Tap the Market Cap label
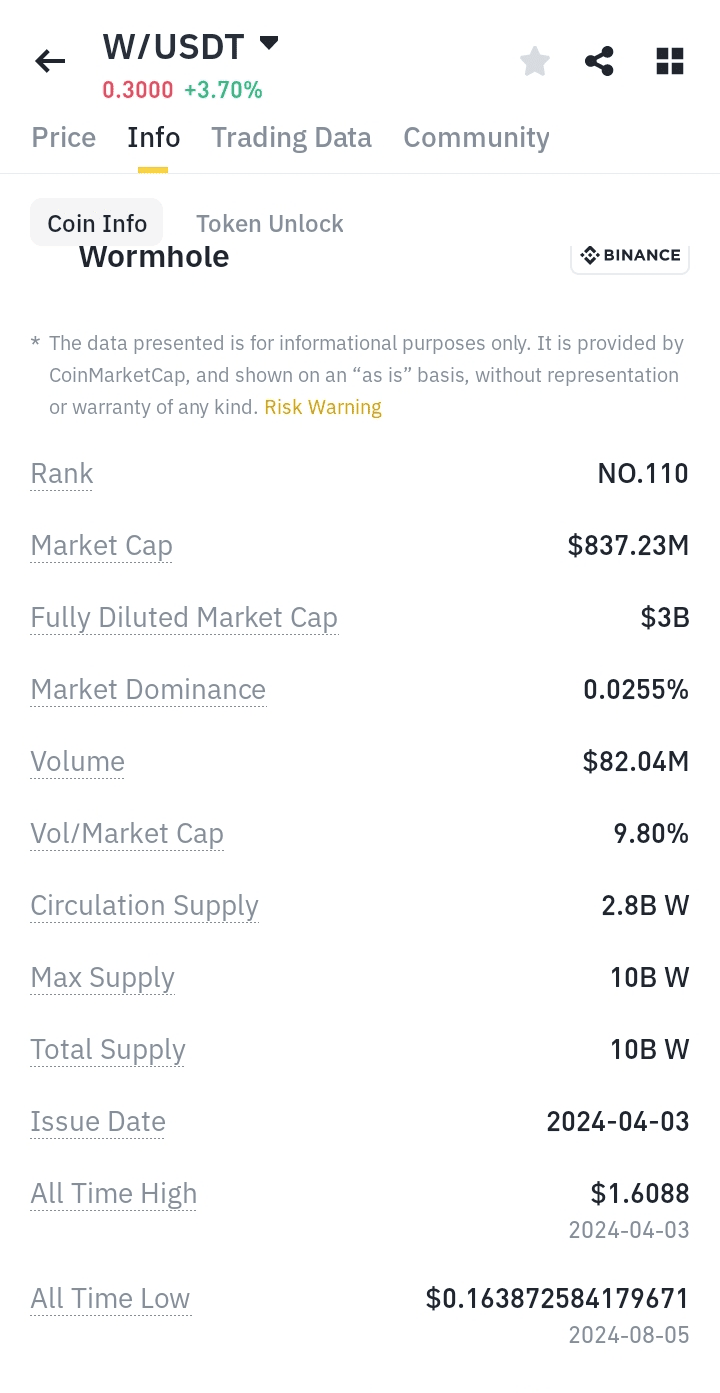This screenshot has width=720, height=1393. 102,546
